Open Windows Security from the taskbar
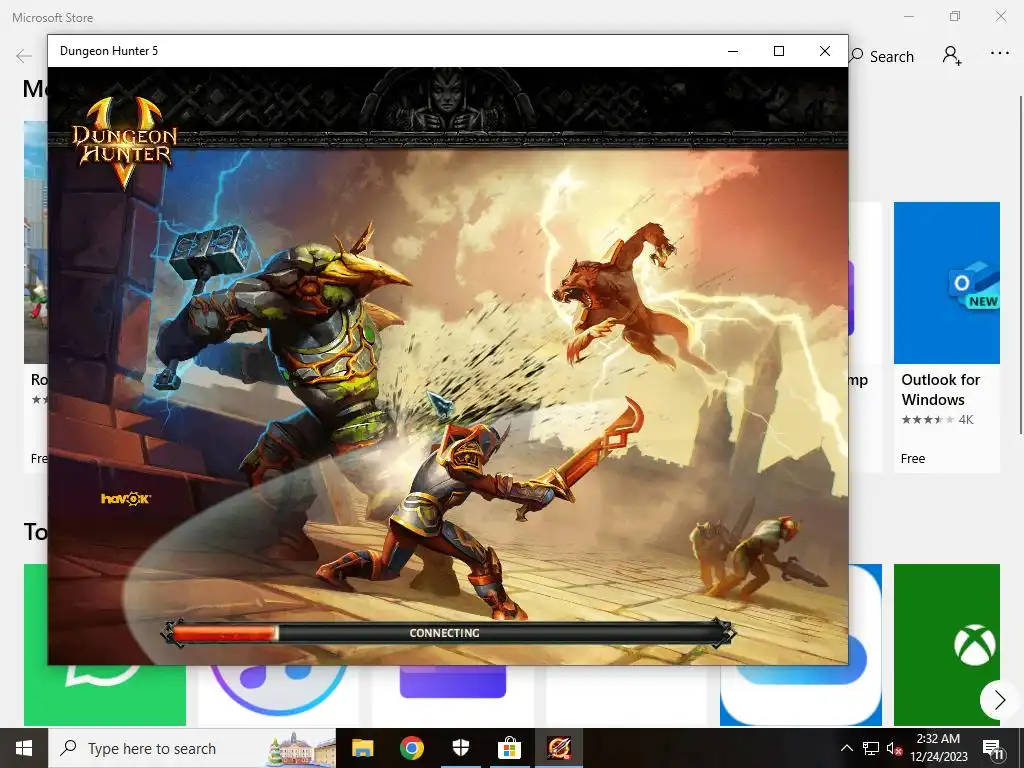The width and height of the screenshot is (1024, 768). click(x=460, y=748)
